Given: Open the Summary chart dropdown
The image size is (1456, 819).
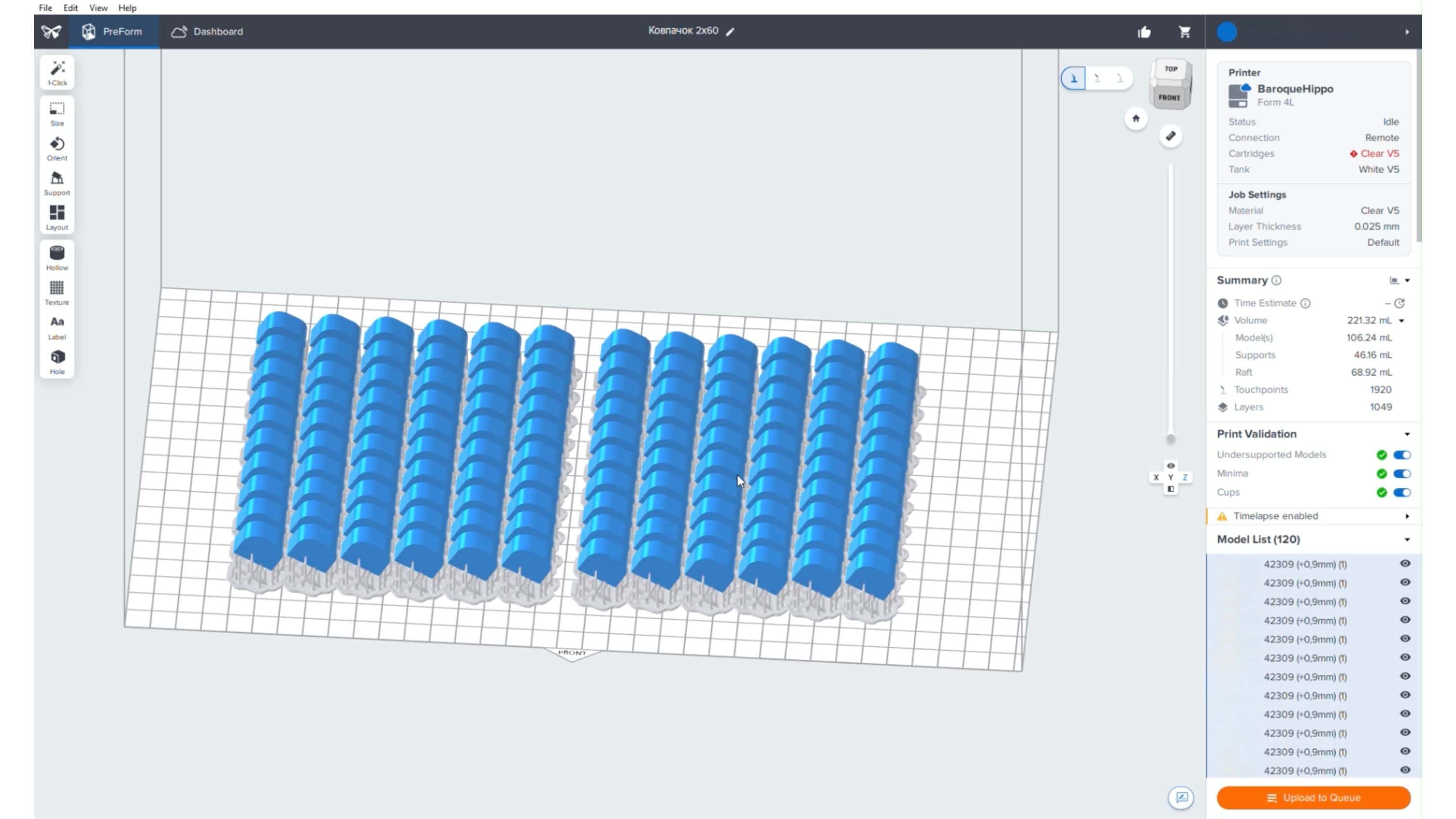Looking at the screenshot, I should coord(1400,280).
